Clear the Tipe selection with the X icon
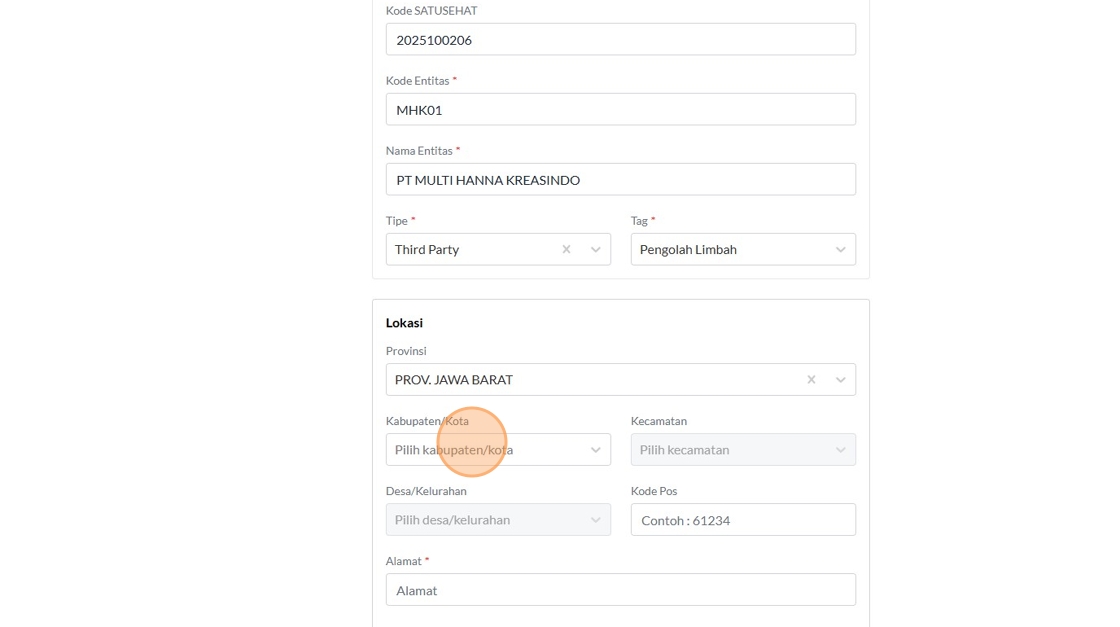1120x627 pixels. [x=566, y=250]
